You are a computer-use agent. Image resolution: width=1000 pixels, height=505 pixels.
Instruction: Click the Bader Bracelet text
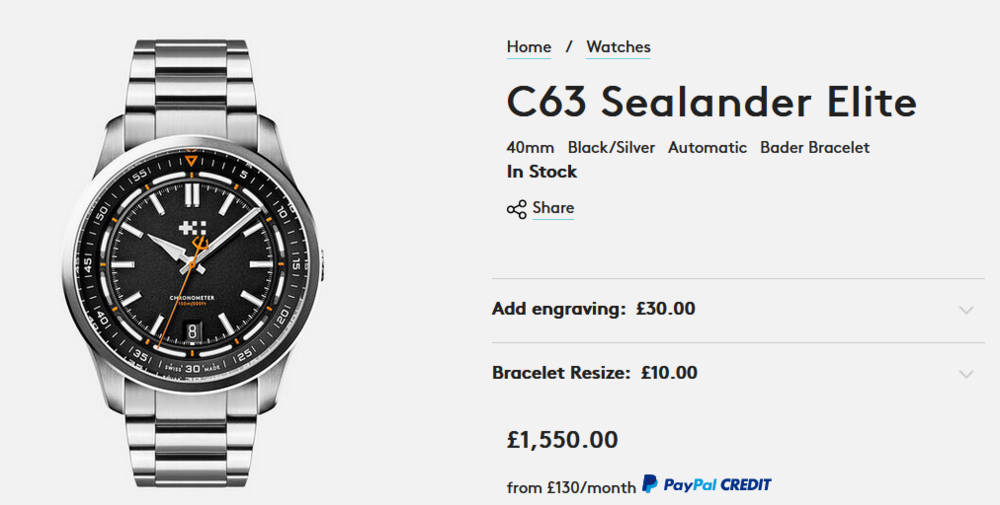click(814, 147)
